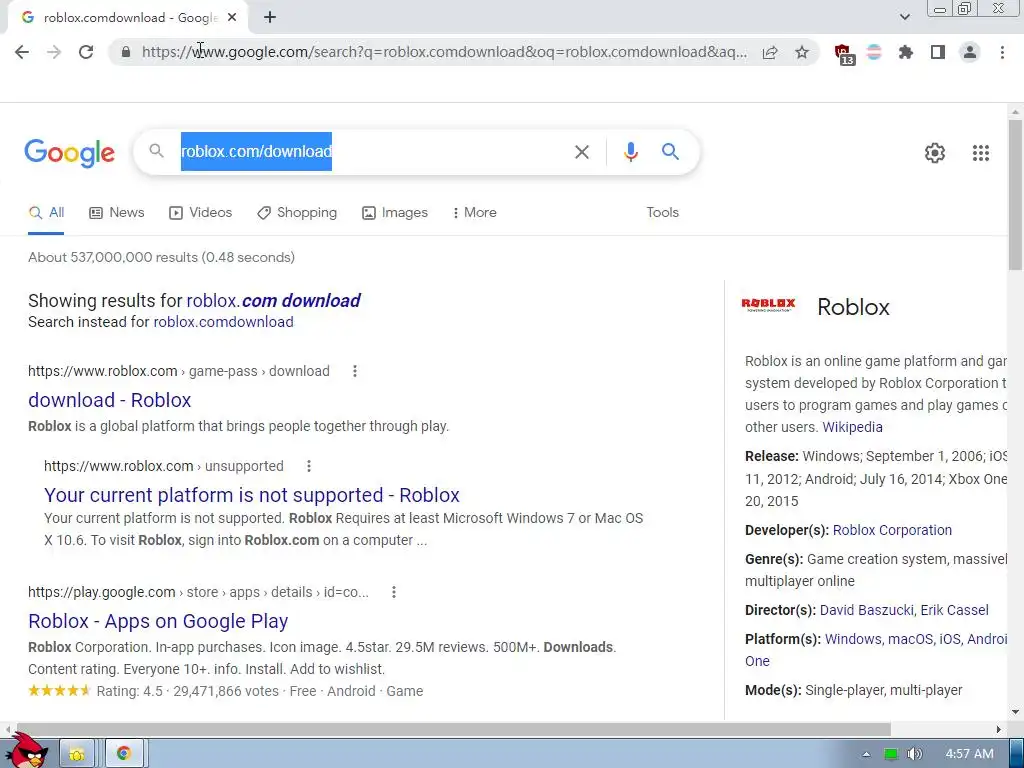1024x768 pixels.
Task: Open the Google apps grid
Action: pyautogui.click(x=980, y=153)
